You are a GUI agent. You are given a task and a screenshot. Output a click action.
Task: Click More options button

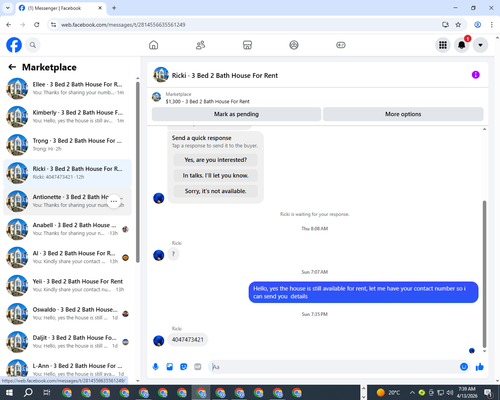pyautogui.click(x=403, y=114)
